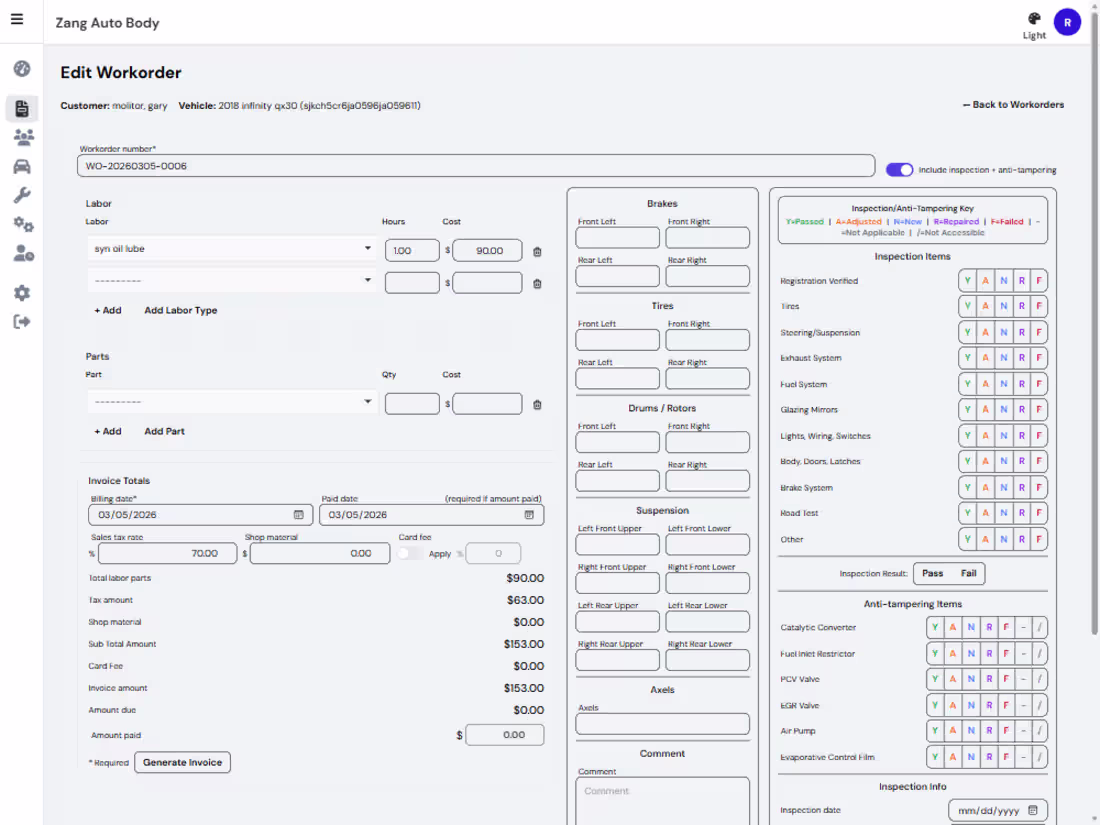Screen dimensions: 1100x825
Task: Select the wrench services icon in sidebar
Action: (x=21, y=194)
